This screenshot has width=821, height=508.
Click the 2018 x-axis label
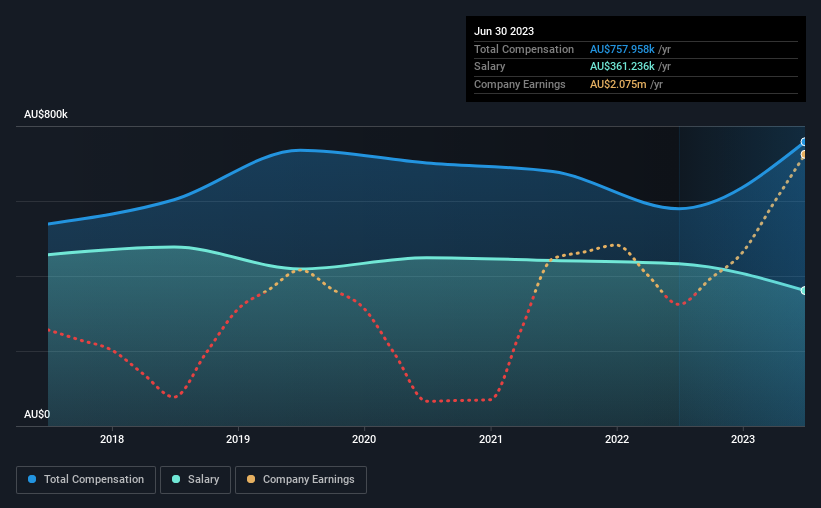(112, 439)
